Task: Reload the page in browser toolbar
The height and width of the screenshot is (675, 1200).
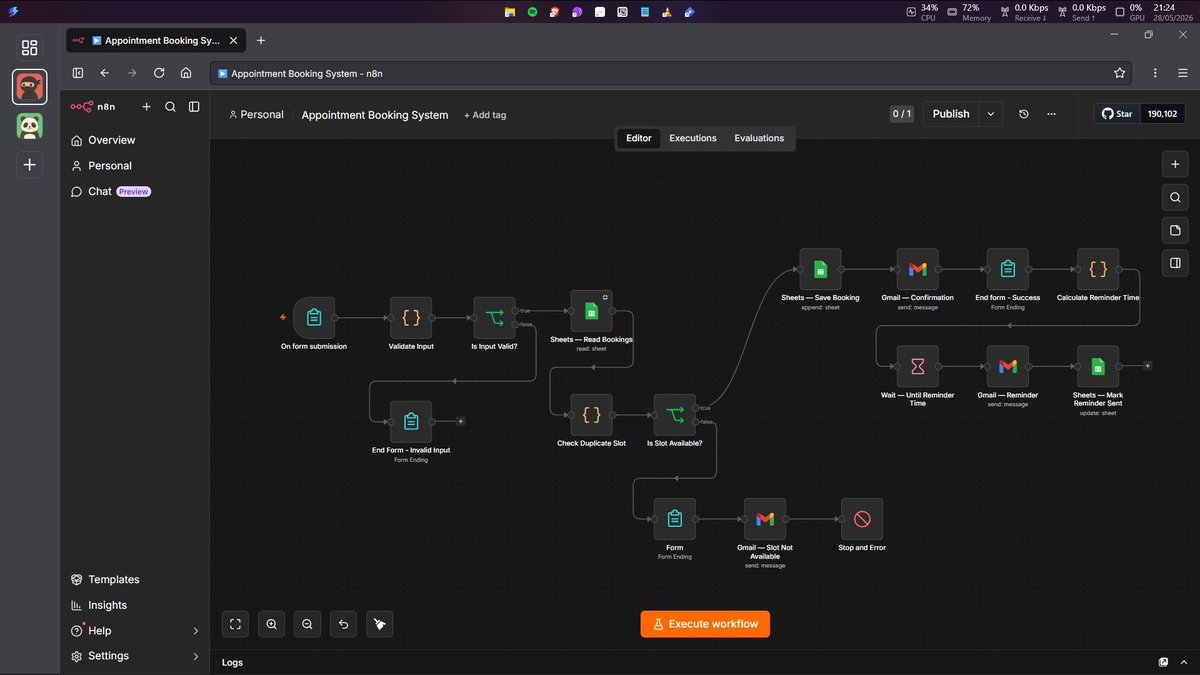Action: point(159,73)
